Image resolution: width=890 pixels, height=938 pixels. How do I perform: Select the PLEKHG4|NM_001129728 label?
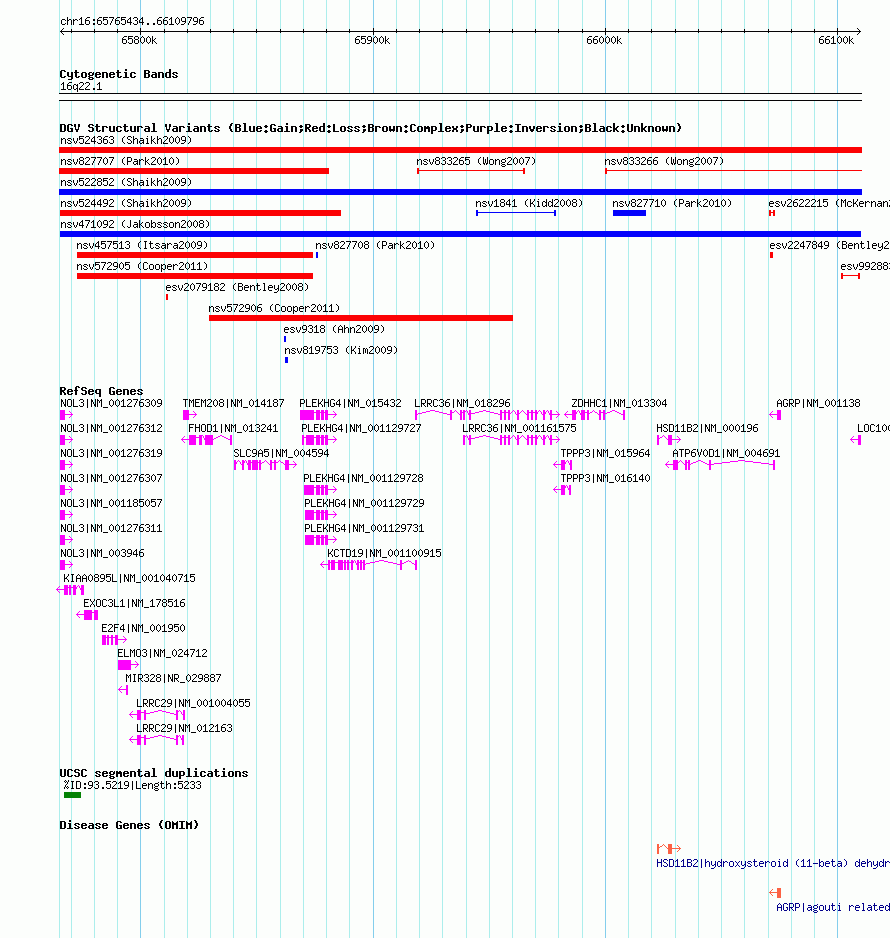[363, 479]
